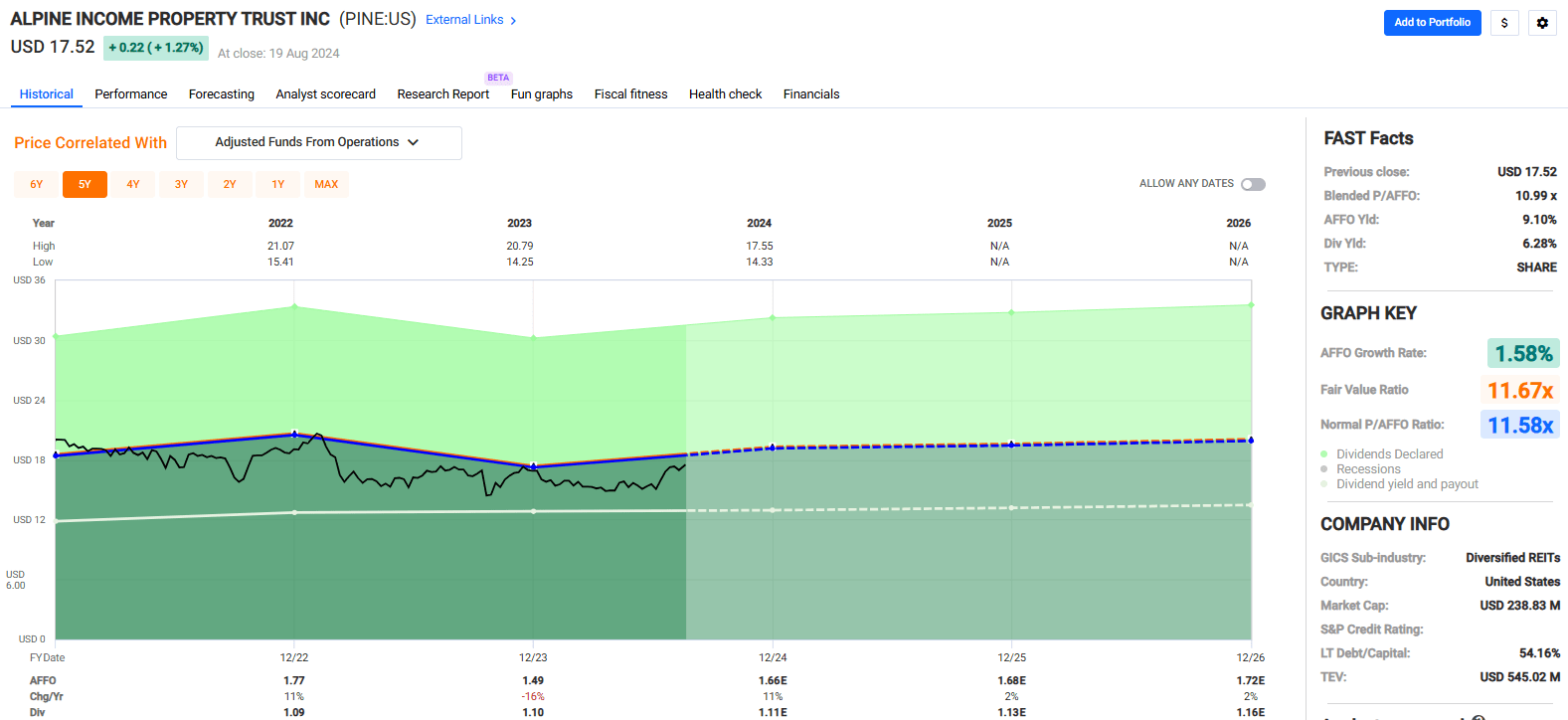Viewport: 1568px width, 720px height.
Task: Toggle the Dividends Declared legend dot
Action: coord(1323,454)
